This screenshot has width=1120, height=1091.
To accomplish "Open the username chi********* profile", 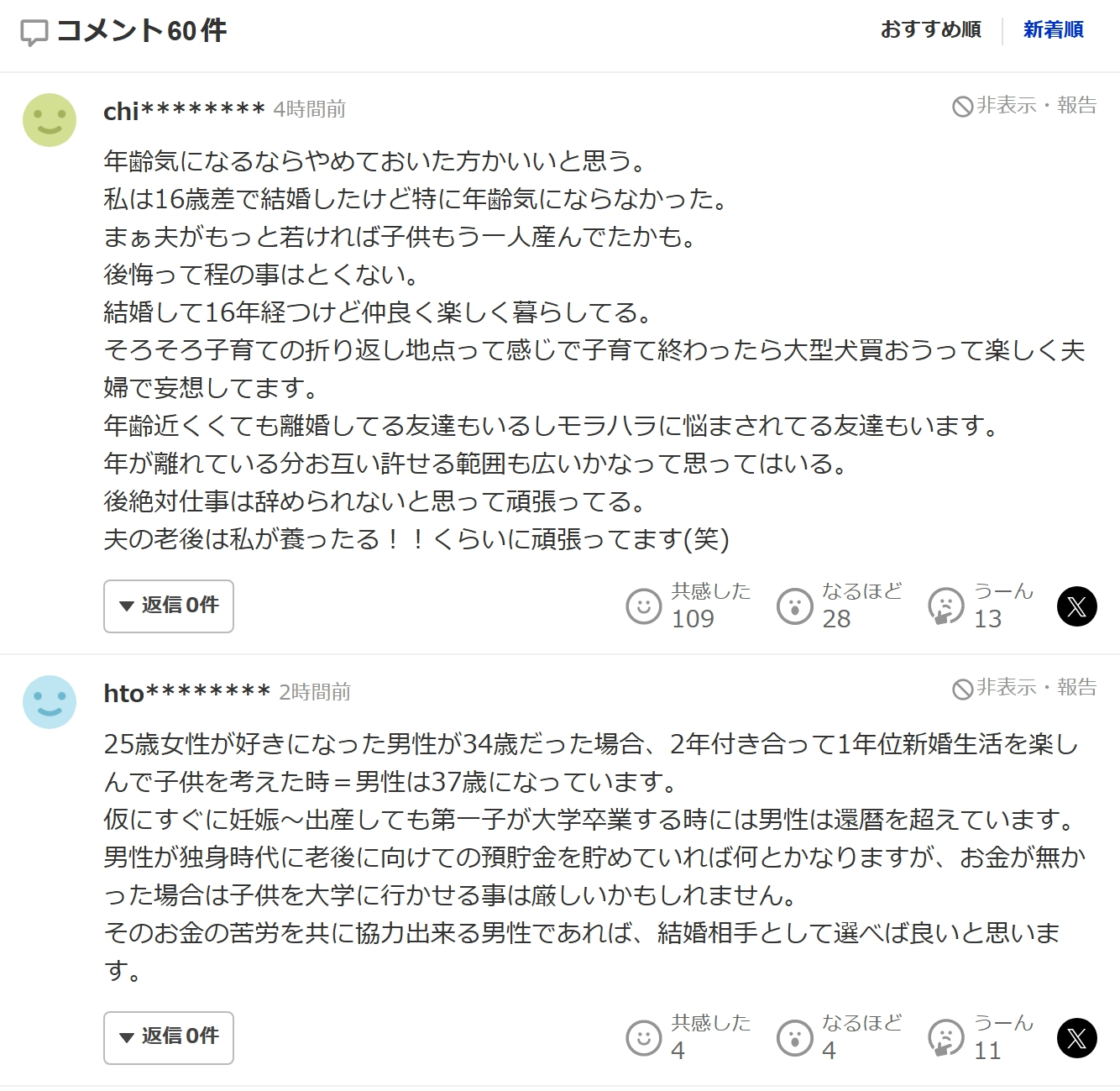I will 184,110.
